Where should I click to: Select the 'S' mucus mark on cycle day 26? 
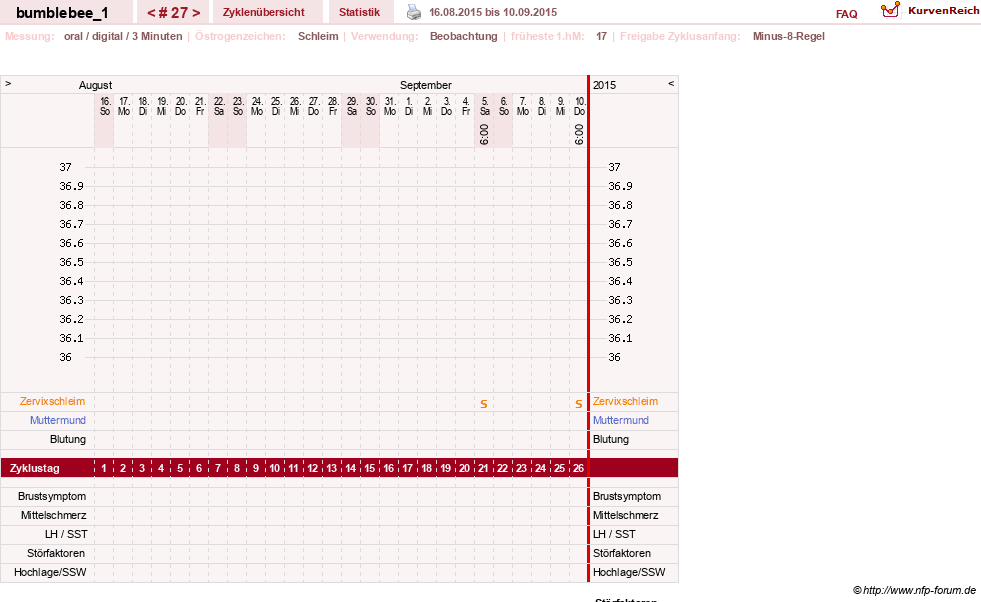[x=579, y=404]
